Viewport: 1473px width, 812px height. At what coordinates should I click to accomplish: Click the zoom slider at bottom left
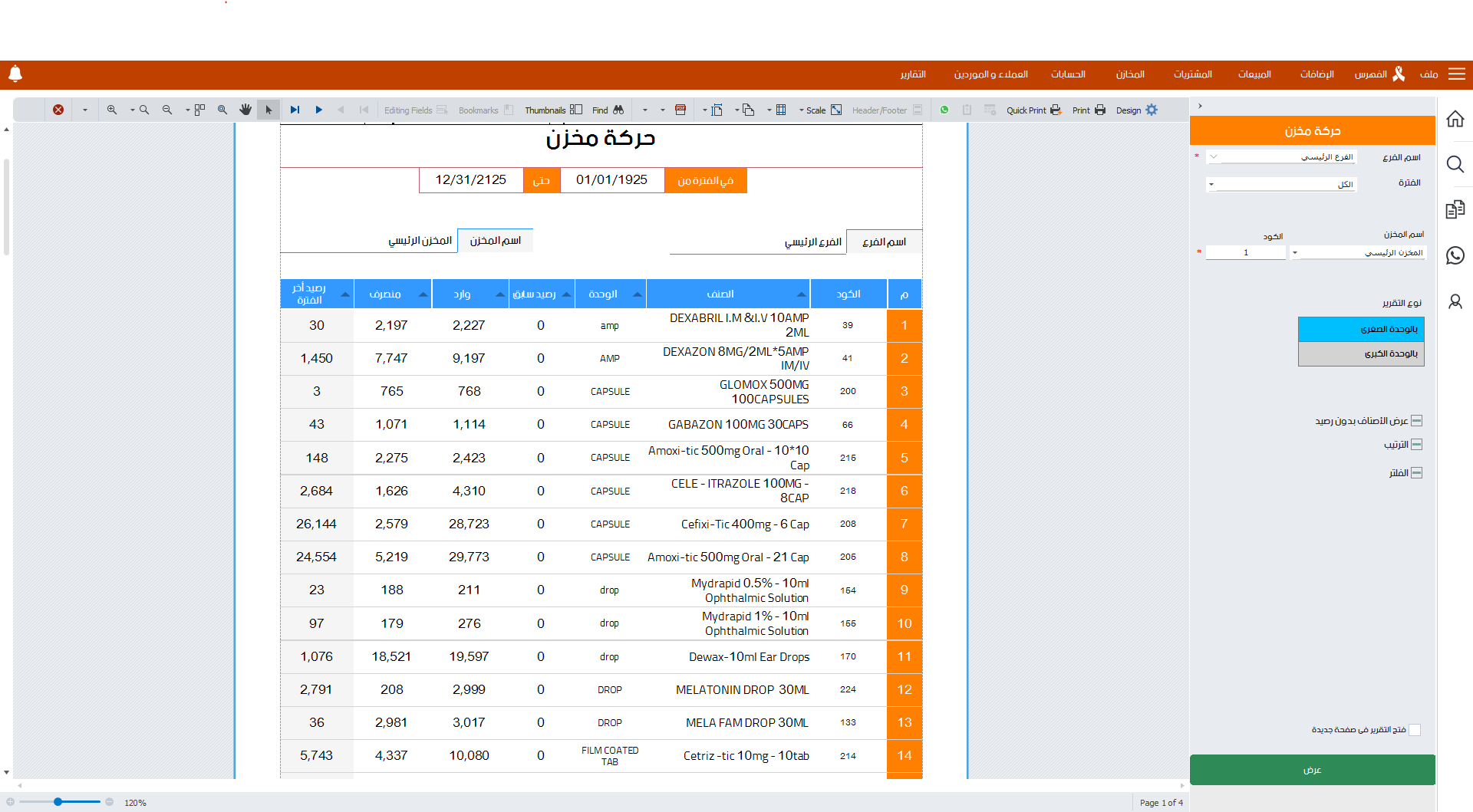pyautogui.click(x=58, y=802)
